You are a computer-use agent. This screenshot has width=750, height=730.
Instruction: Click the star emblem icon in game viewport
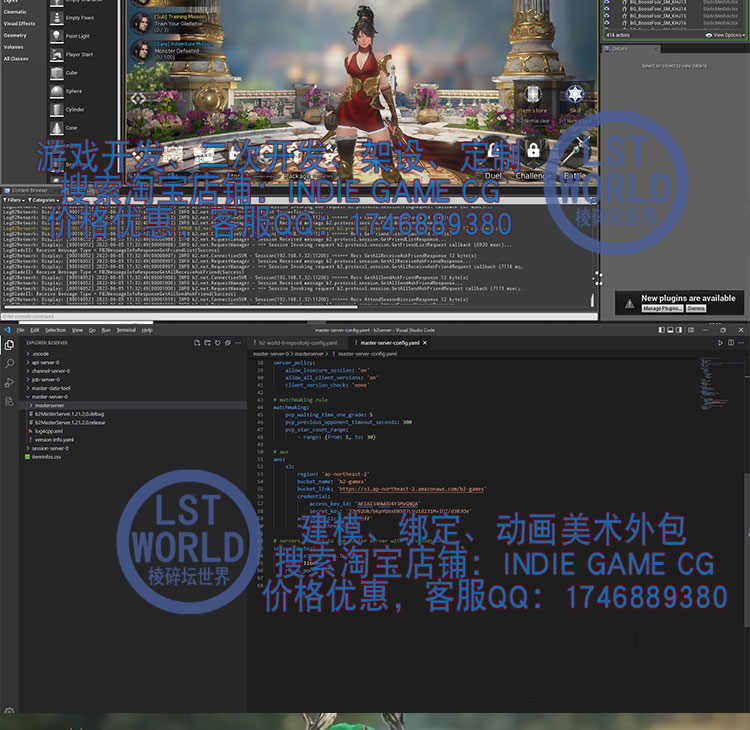[x=574, y=93]
